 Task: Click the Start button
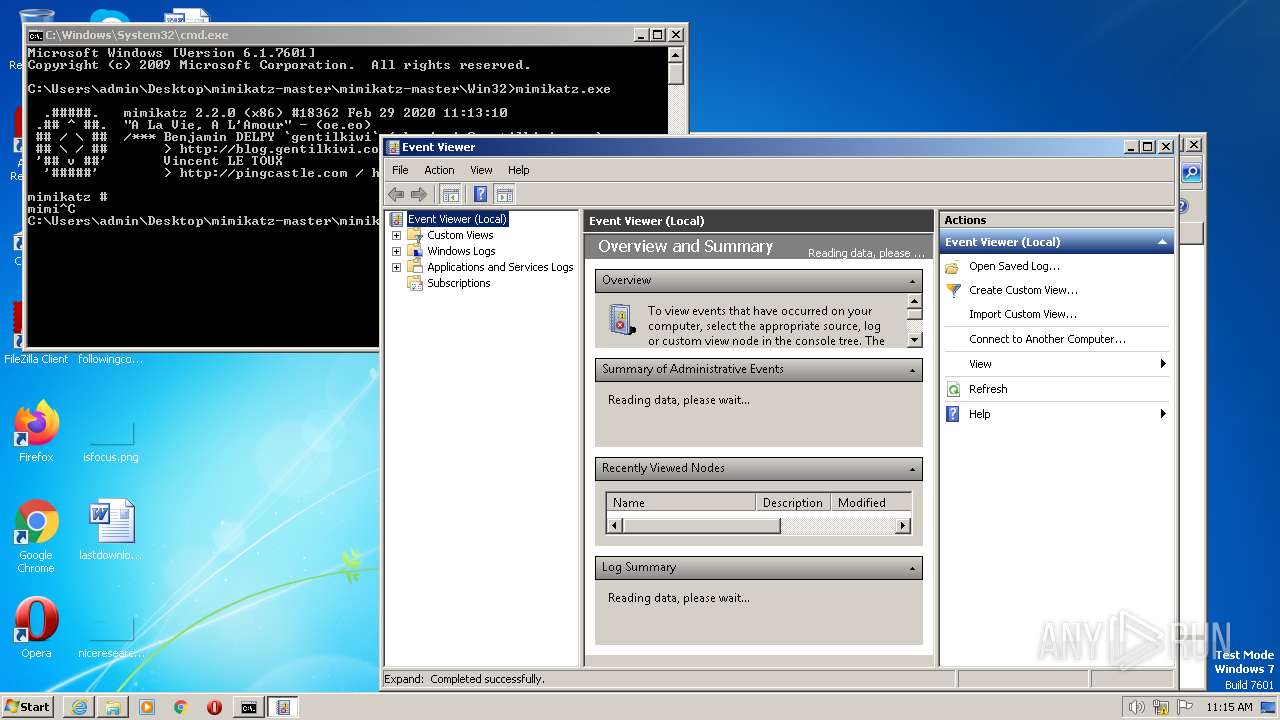[27, 706]
